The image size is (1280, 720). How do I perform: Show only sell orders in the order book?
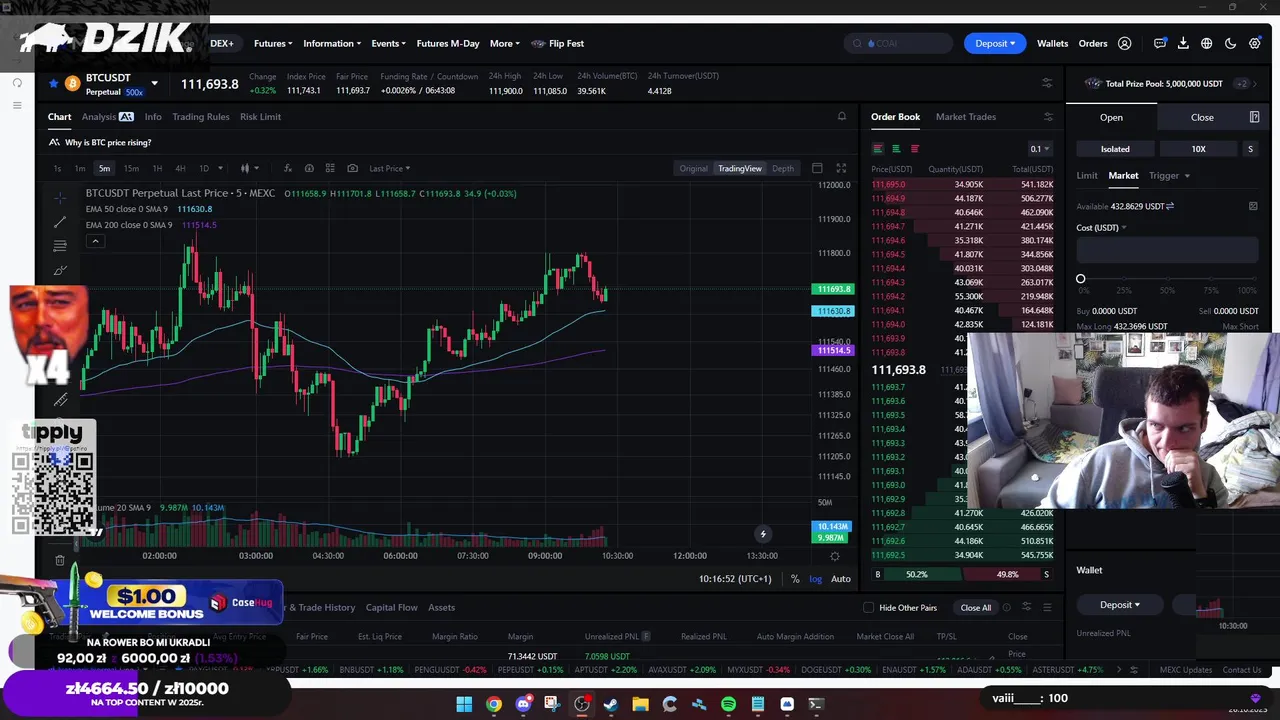(914, 149)
